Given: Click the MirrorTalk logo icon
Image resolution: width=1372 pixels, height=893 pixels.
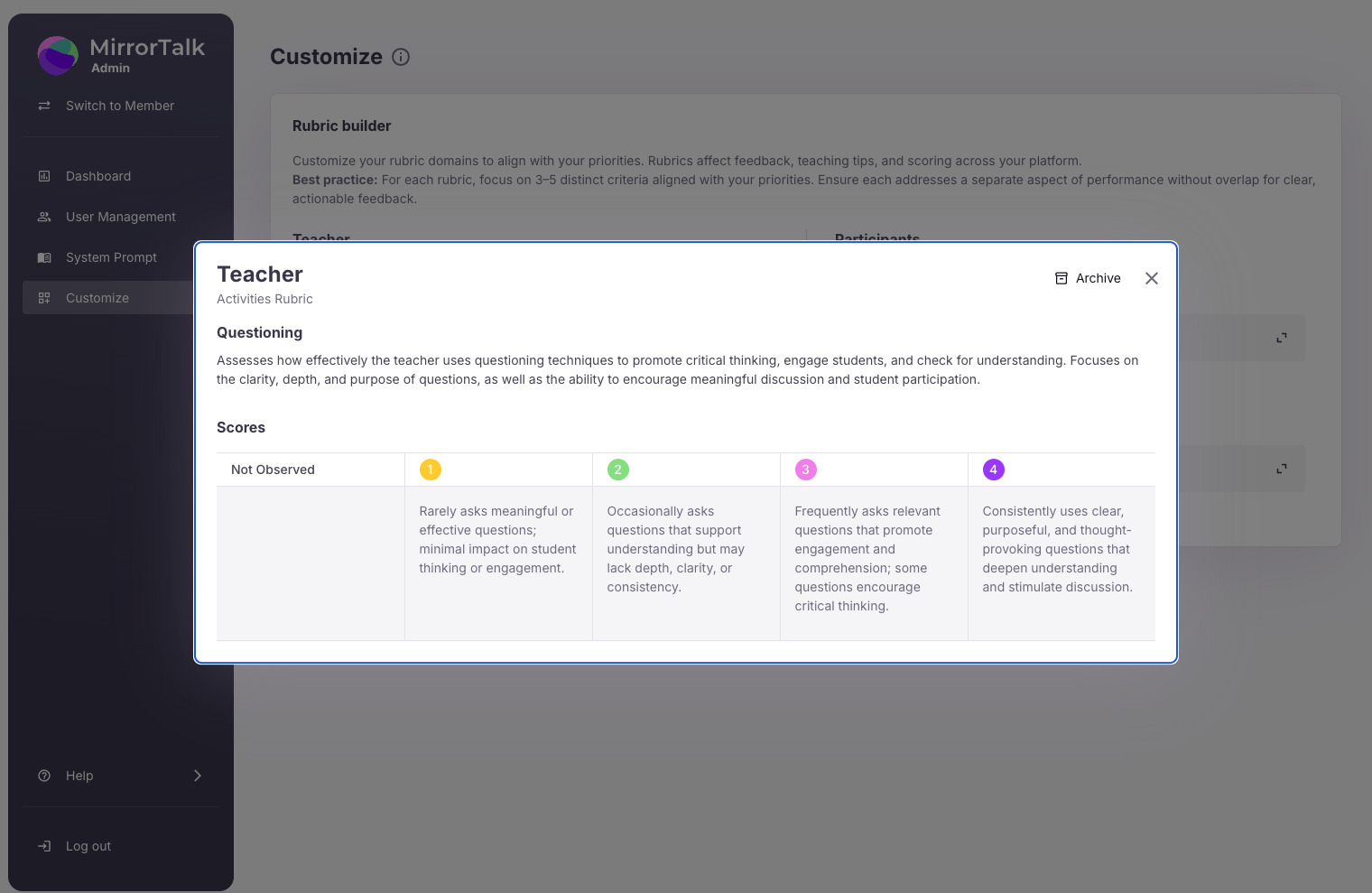Looking at the screenshot, I should point(58,56).
